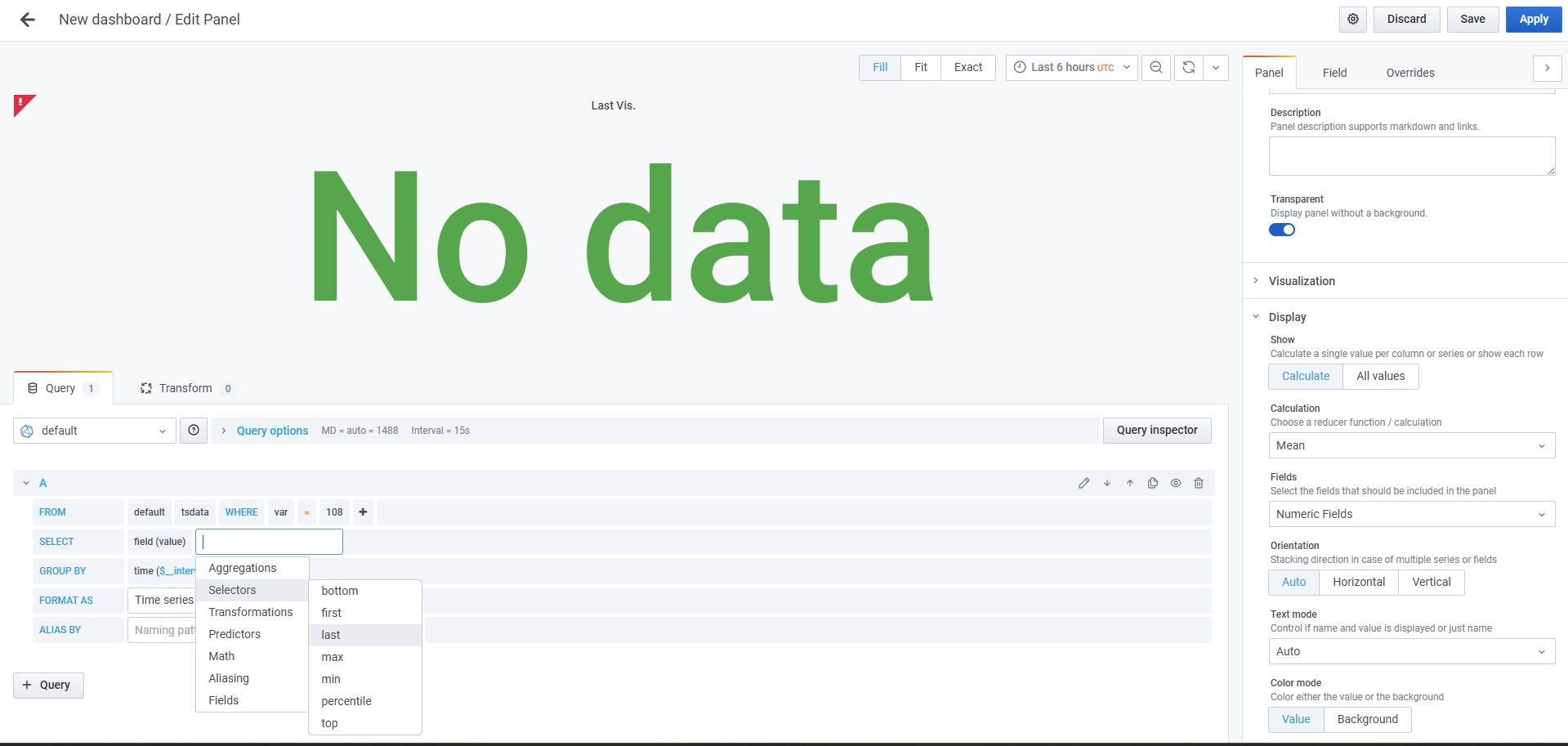Screen dimensions: 1568x746
Task: Hide query A with the eye icon
Action: click(x=1176, y=483)
